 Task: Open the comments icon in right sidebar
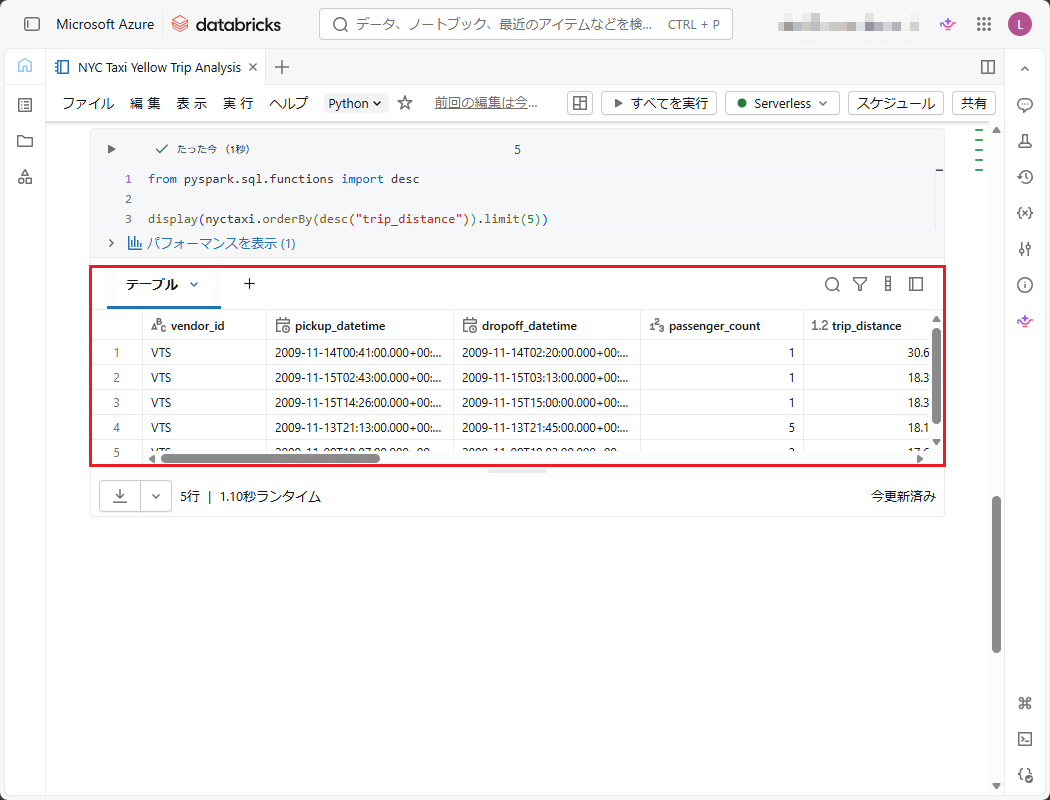coord(1024,105)
